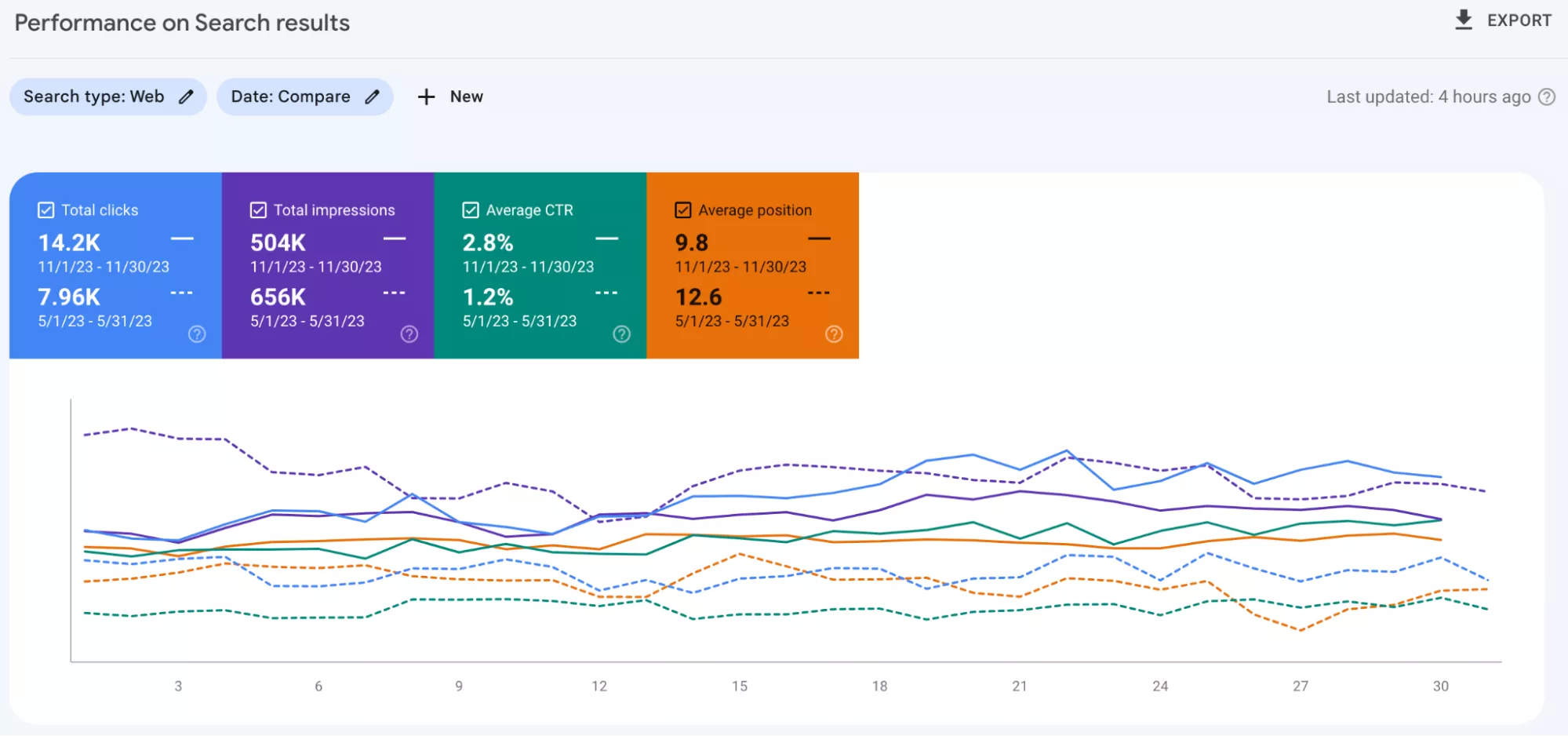Viewport: 1568px width, 736px height.
Task: Open help icon on Average position card
Action: 835,334
